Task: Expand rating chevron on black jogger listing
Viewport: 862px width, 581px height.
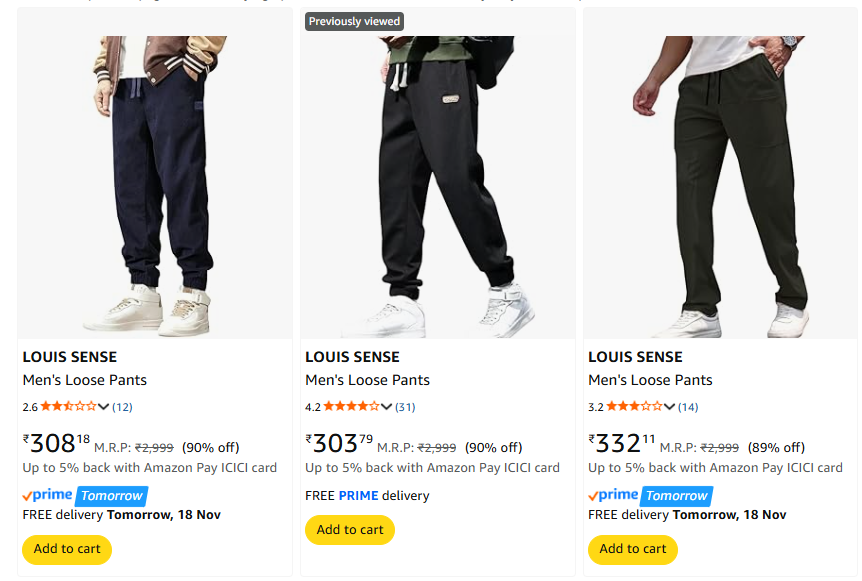Action: [x=387, y=406]
